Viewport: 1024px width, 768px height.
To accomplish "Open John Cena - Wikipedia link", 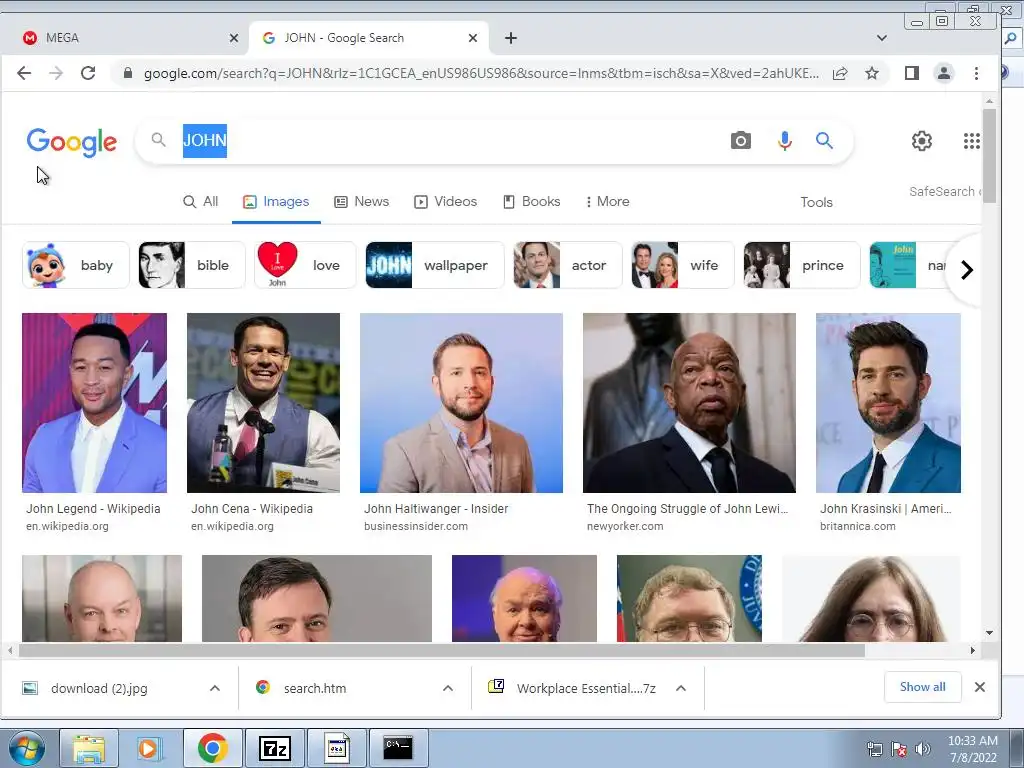I will tap(252, 509).
